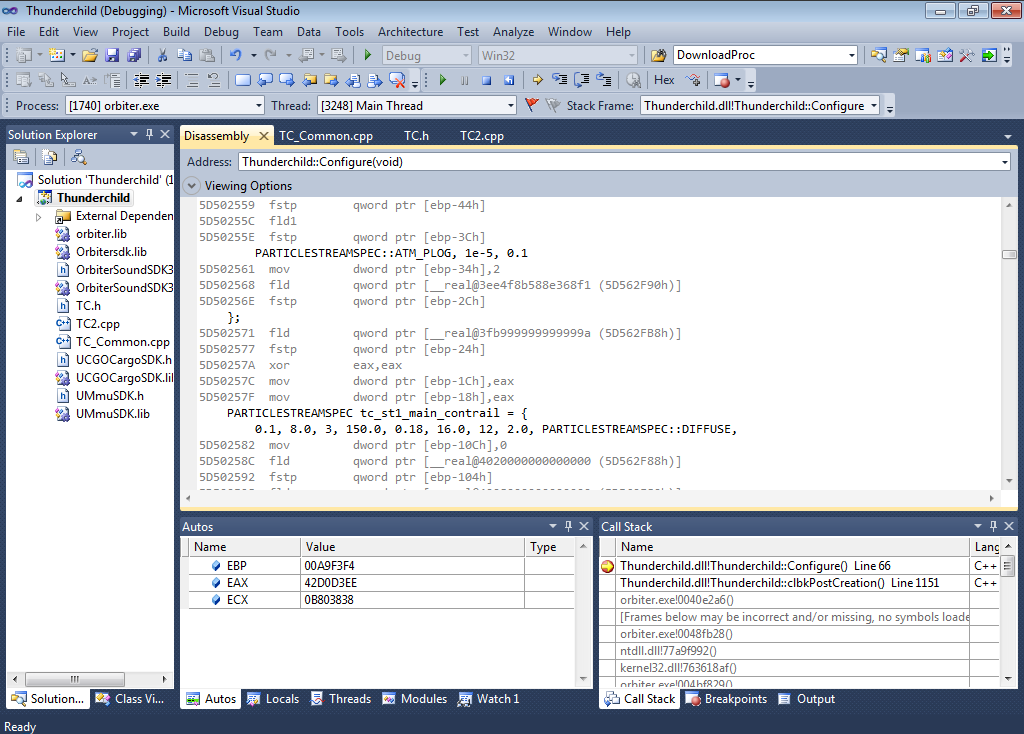Go to the next bookmark icon
This screenshot has width=1024, height=734.
coord(287,80)
